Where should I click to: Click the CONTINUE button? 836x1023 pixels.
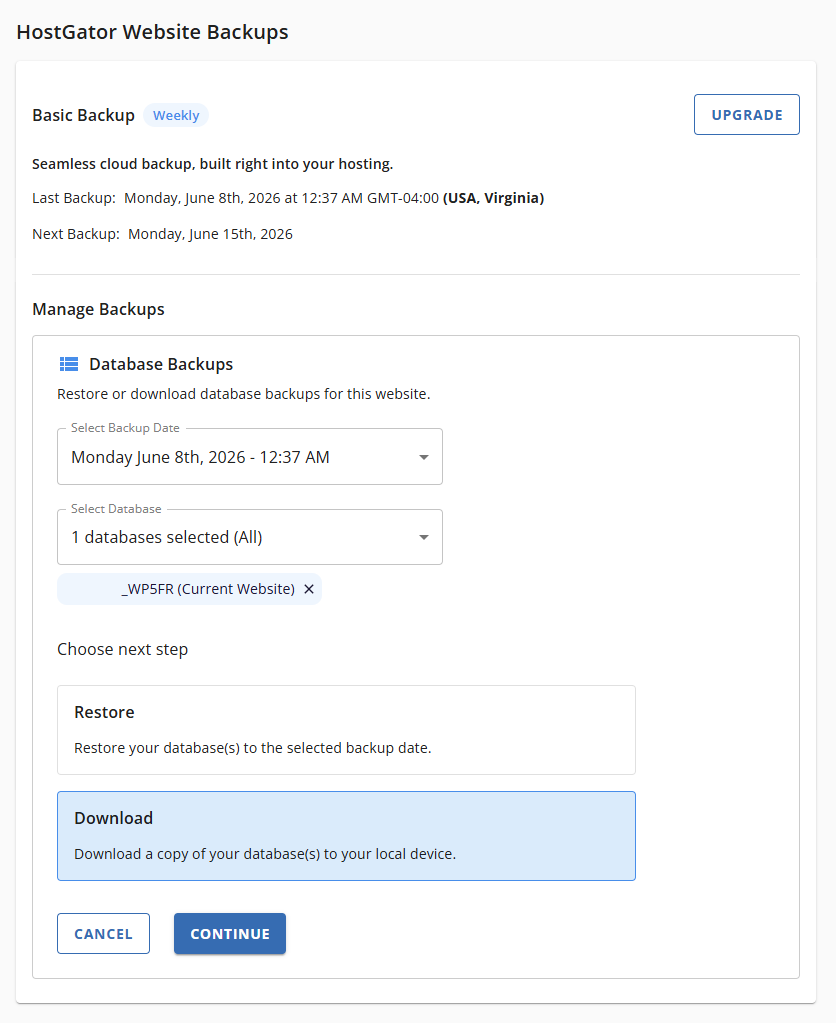point(230,934)
